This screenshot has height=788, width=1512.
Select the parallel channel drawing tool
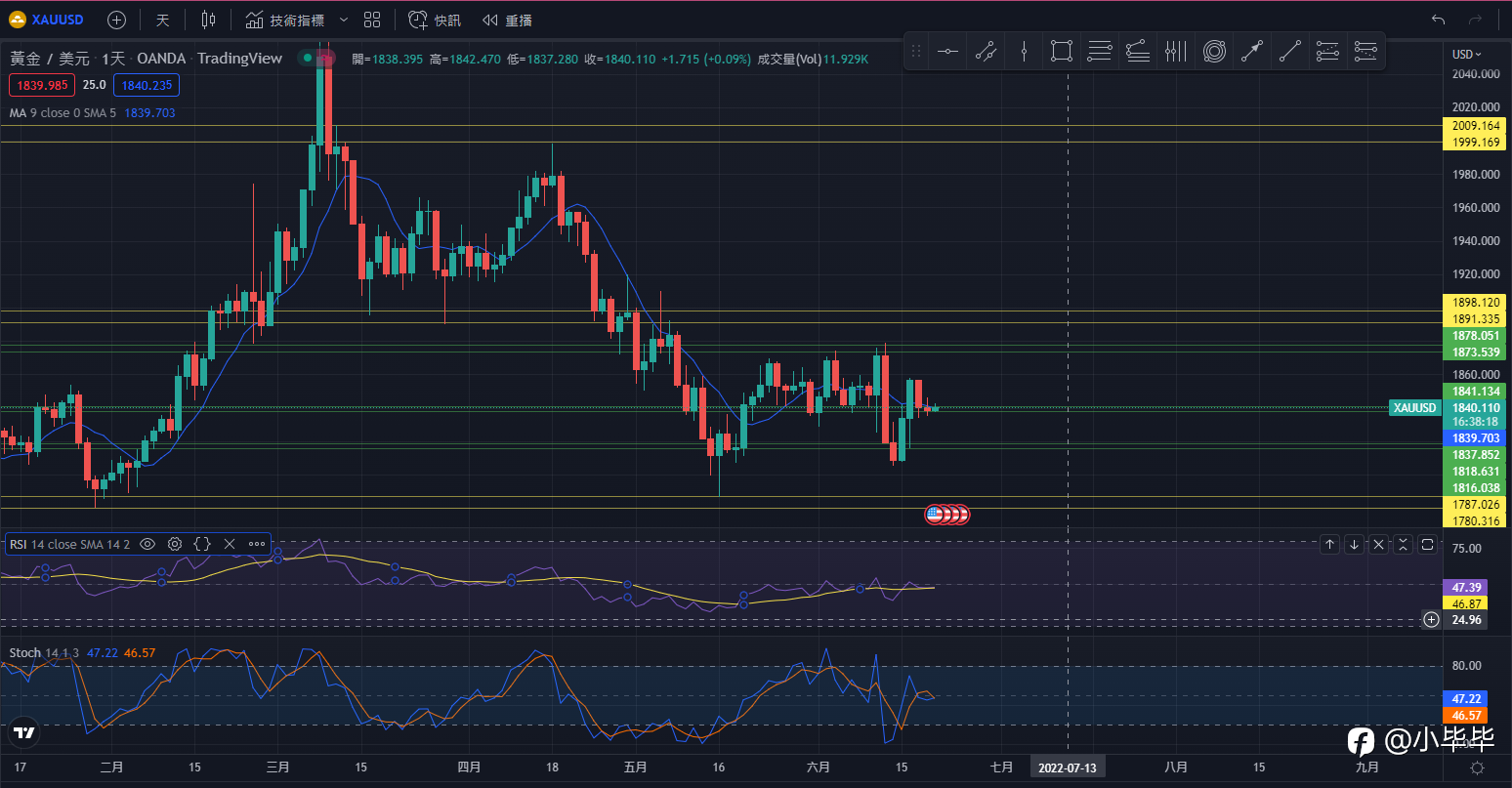tap(986, 51)
